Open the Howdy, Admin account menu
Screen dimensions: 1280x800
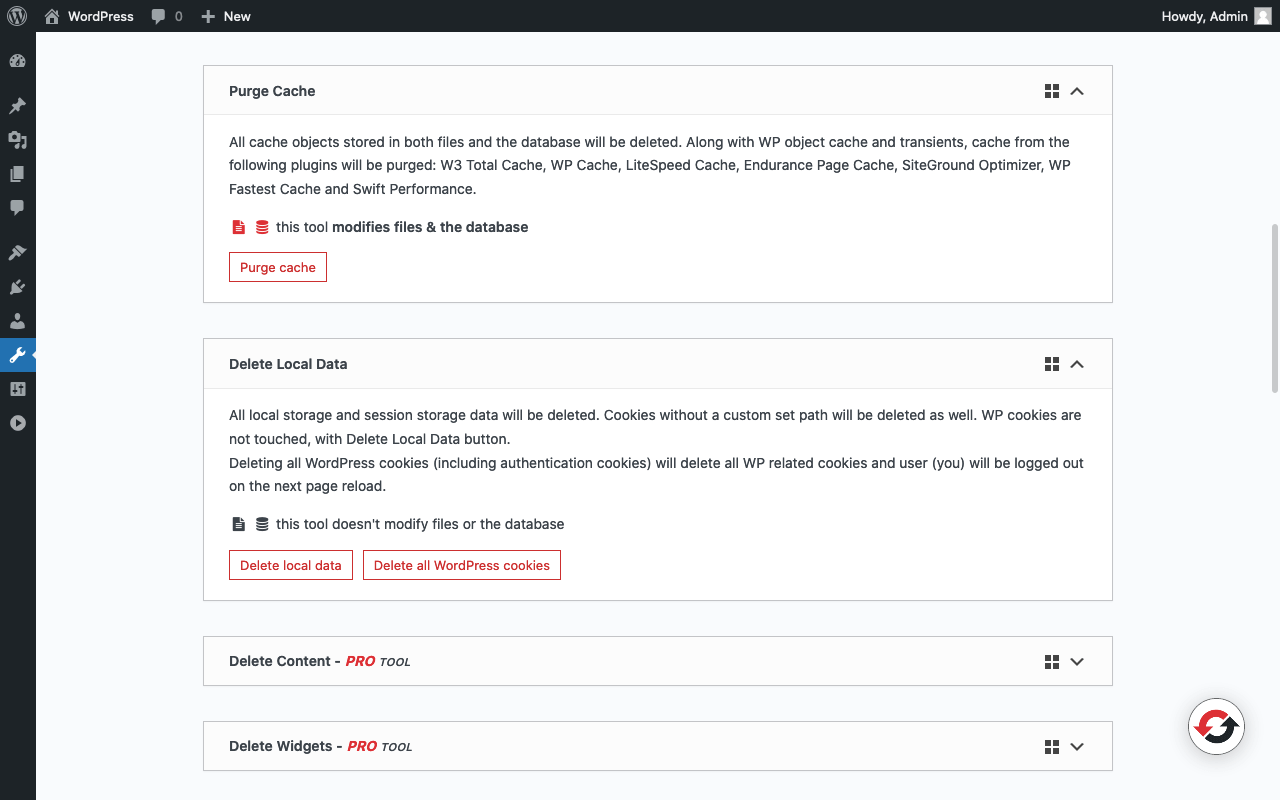pyautogui.click(x=1216, y=16)
